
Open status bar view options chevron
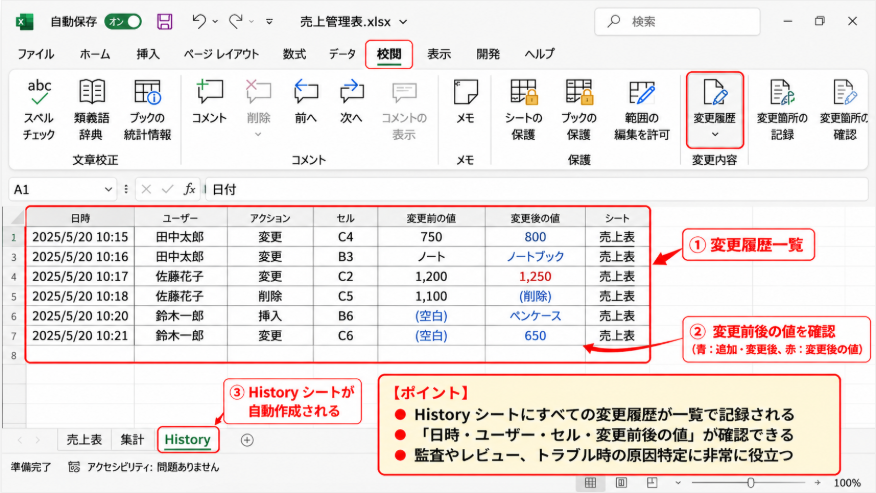coord(678,483)
